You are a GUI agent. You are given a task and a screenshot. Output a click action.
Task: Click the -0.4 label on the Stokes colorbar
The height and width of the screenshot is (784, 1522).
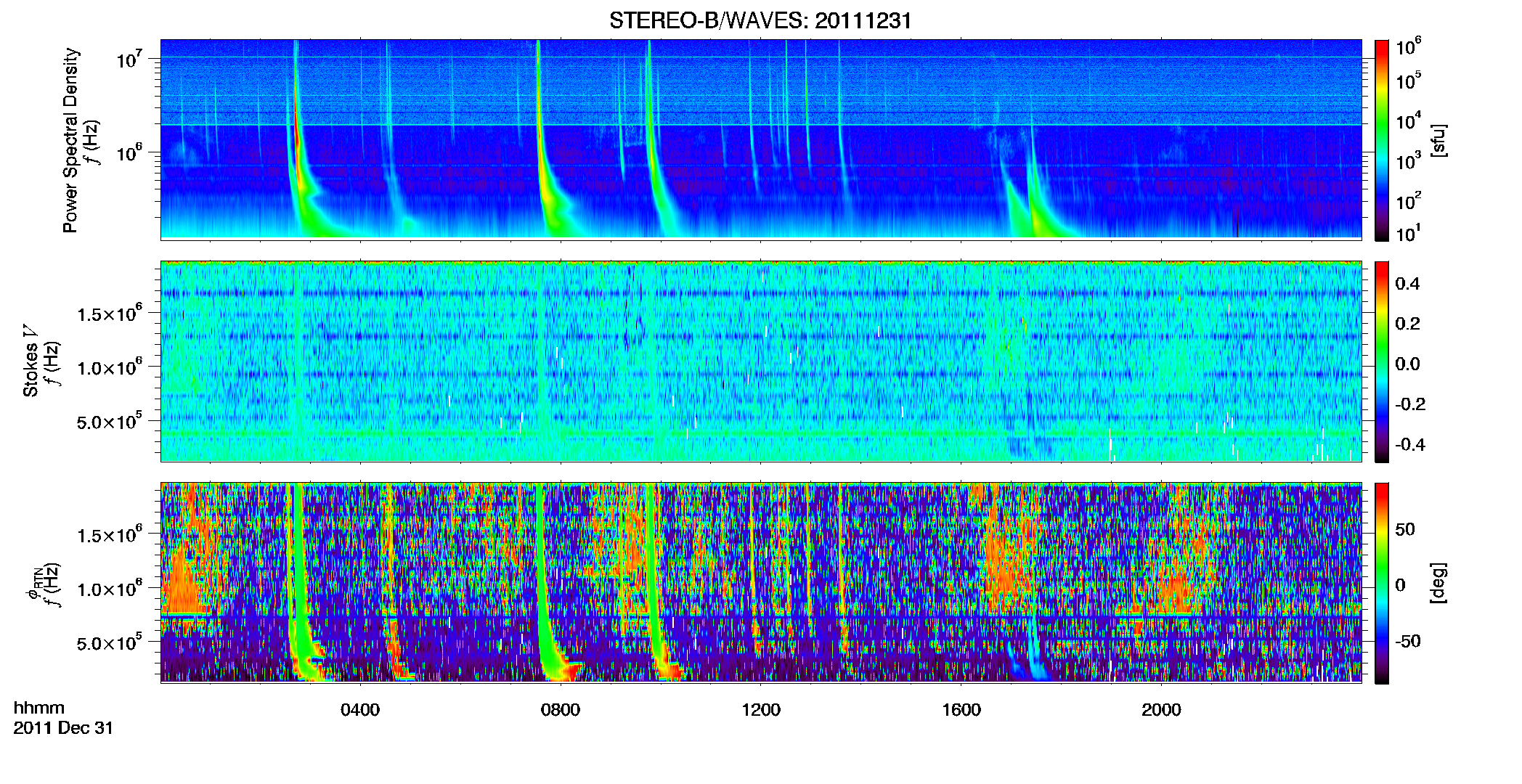click(1410, 444)
